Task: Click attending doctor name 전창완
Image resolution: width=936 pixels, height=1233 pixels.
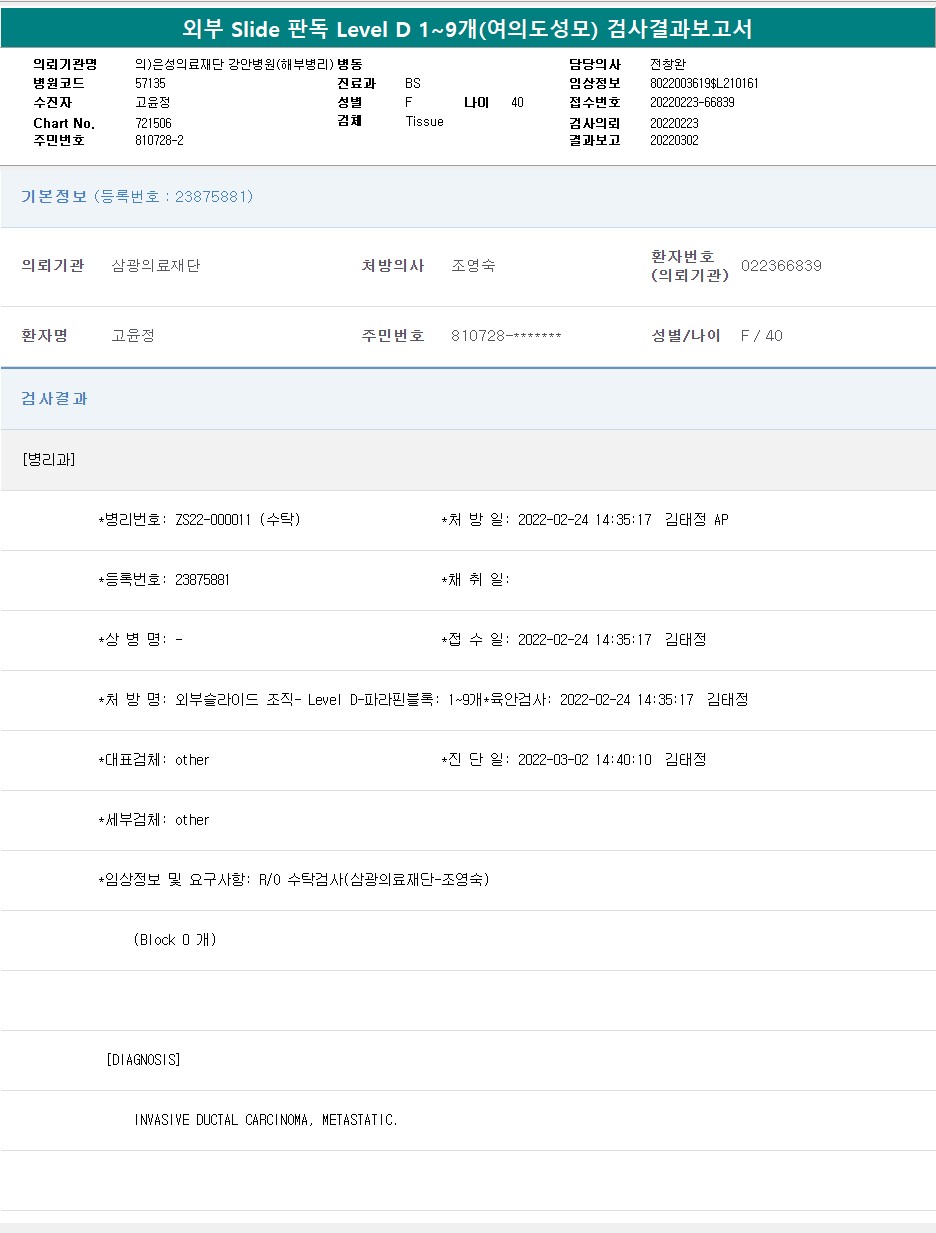Action: 667,64
